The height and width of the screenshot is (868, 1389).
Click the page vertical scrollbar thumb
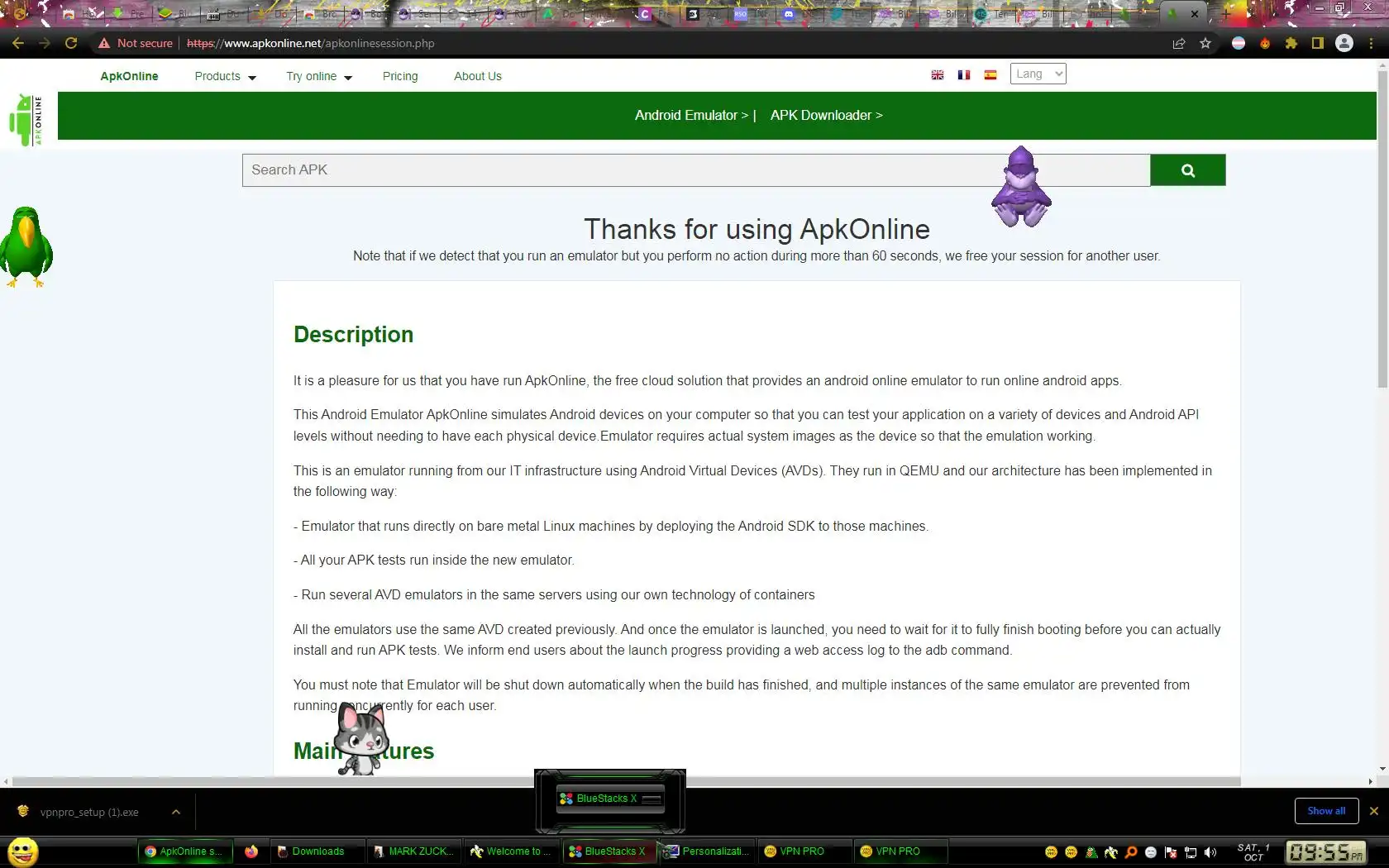click(1382, 227)
